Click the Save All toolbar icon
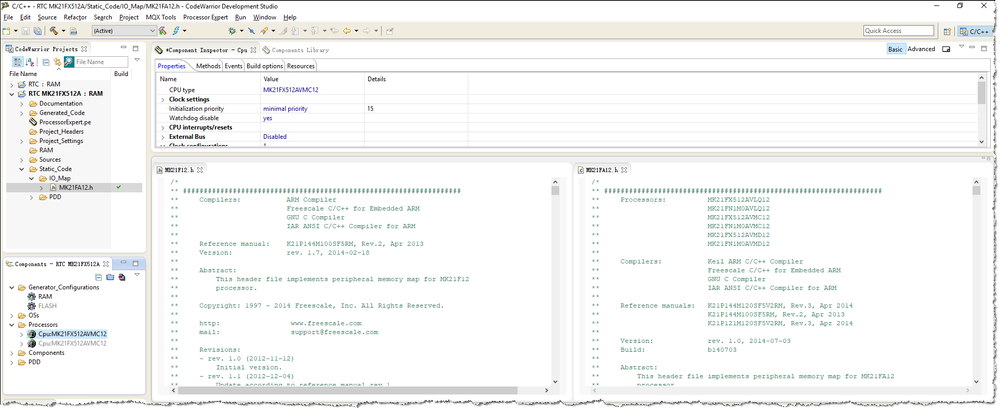Viewport: 999px width, 408px height. click(37, 30)
